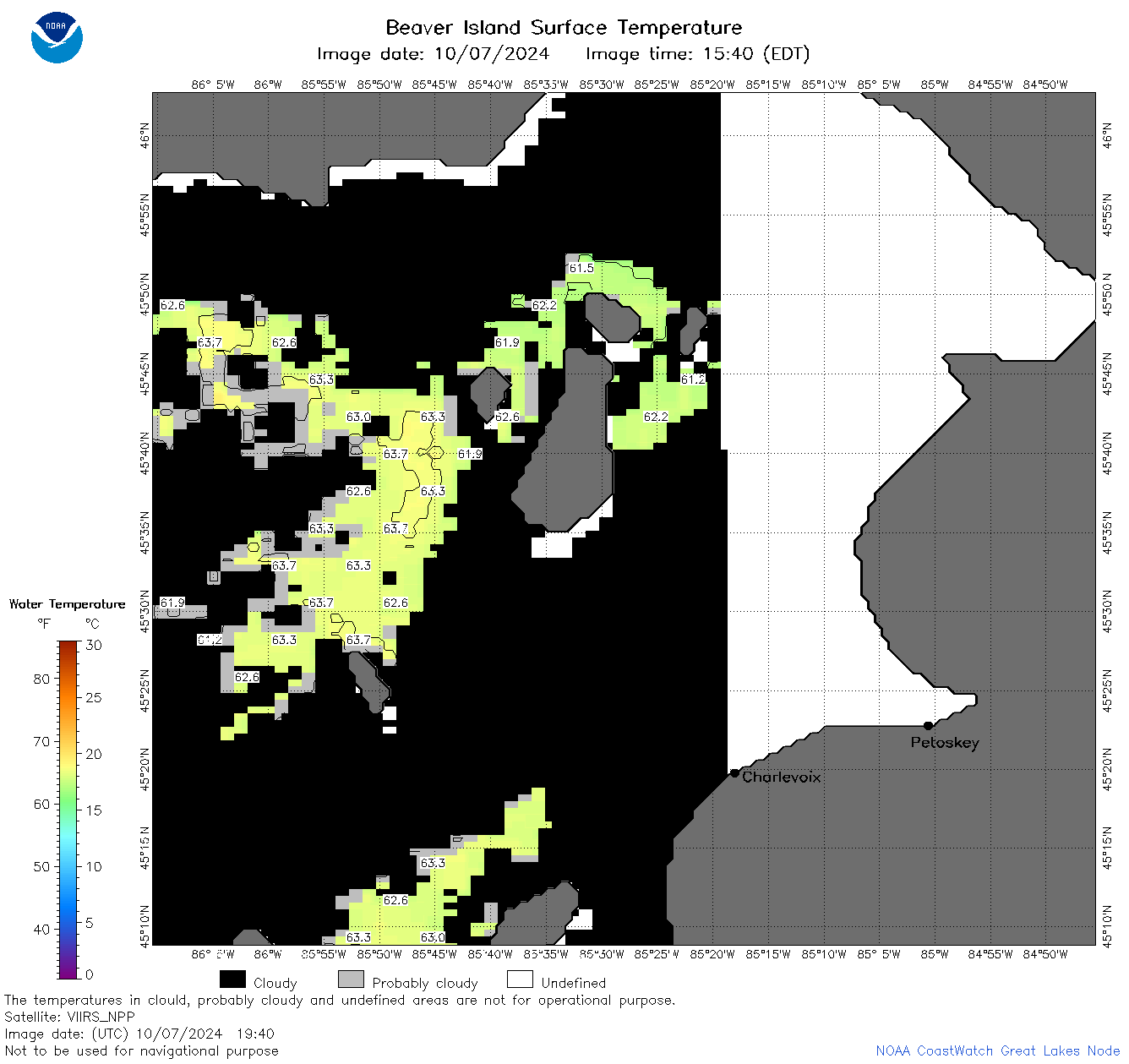Screen dimensions: 1129x1064
Task: Click the Water Temperature color scale bar
Action: 68,809
